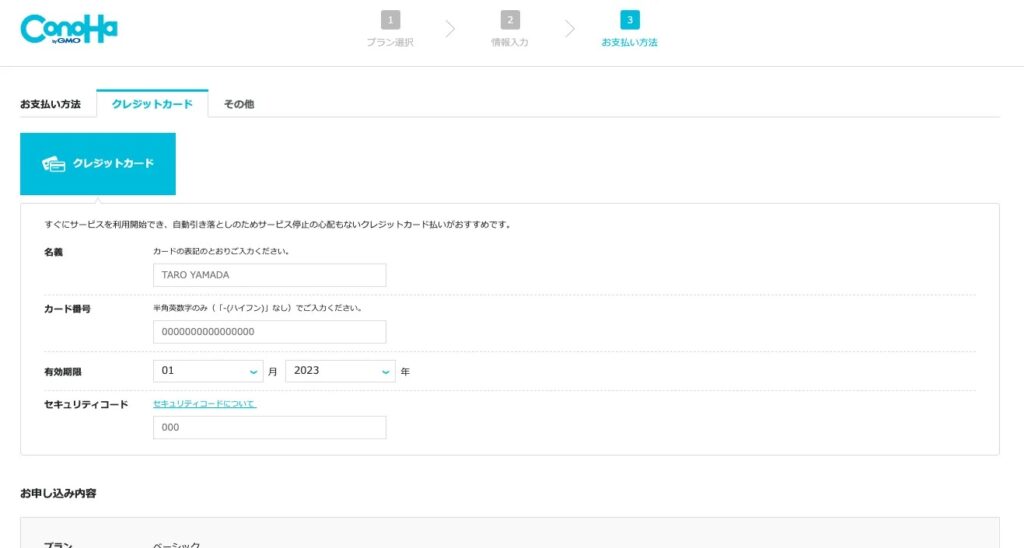Switch to the その他 tab
The height and width of the screenshot is (548, 1024).
pos(238,104)
